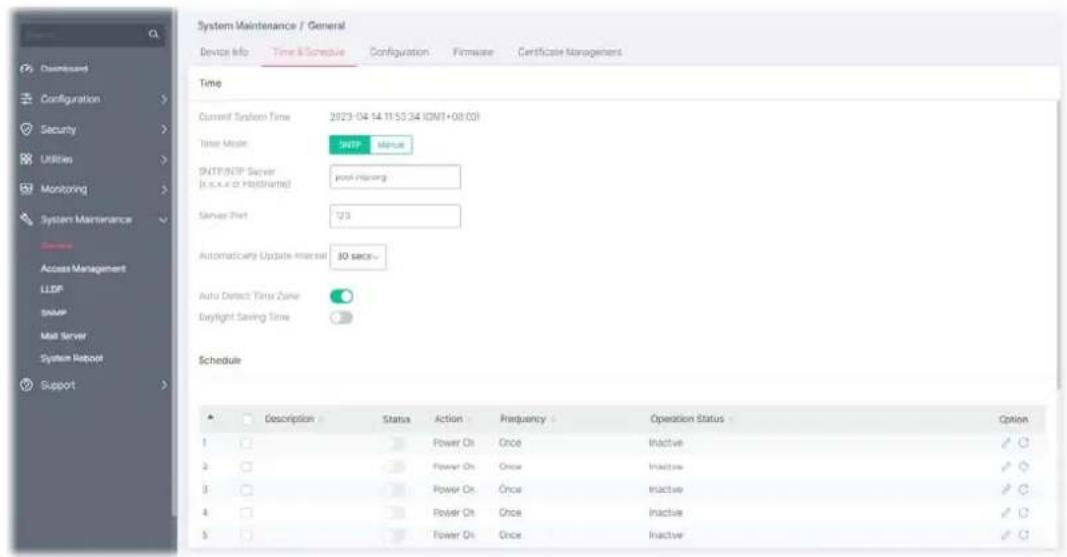The image size is (1067, 557).
Task: Check the box for schedule row 3
Action: [246, 490]
